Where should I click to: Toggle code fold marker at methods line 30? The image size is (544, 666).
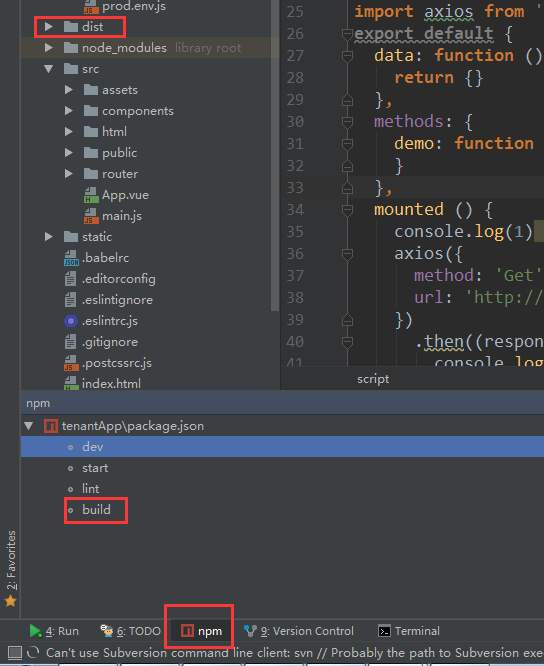(x=347, y=122)
